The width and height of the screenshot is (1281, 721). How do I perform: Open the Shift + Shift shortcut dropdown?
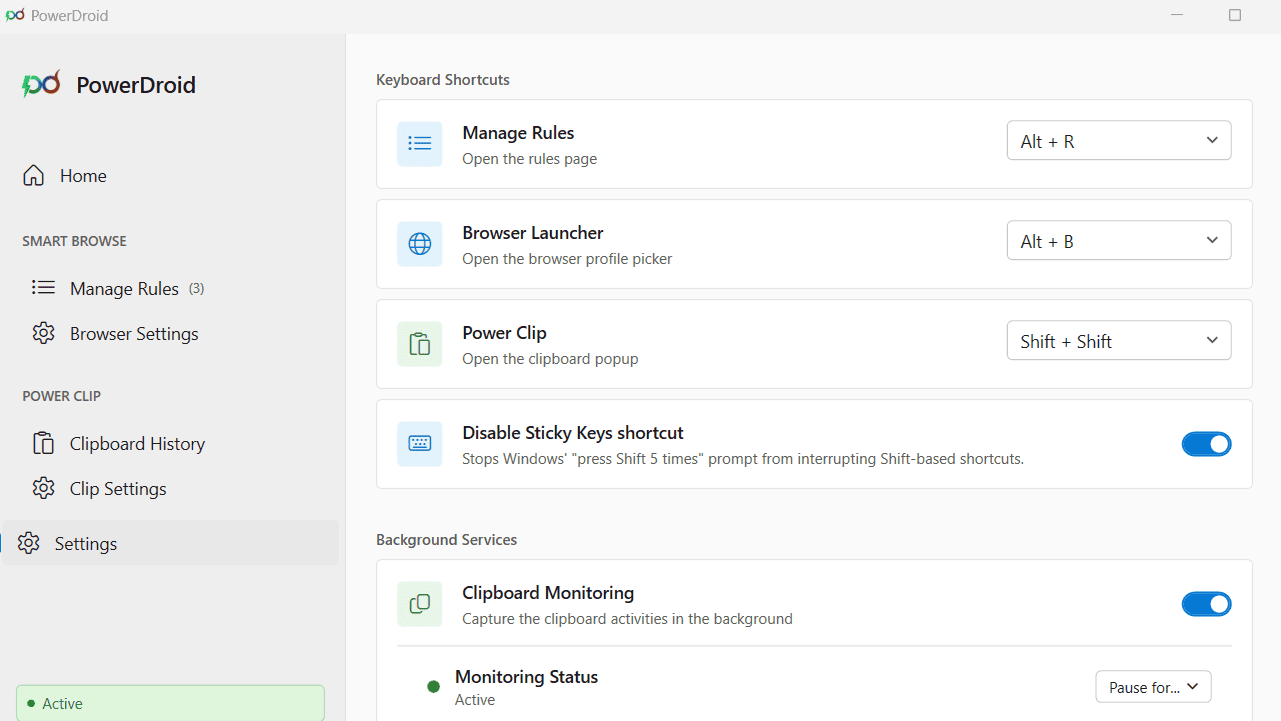pos(1119,341)
